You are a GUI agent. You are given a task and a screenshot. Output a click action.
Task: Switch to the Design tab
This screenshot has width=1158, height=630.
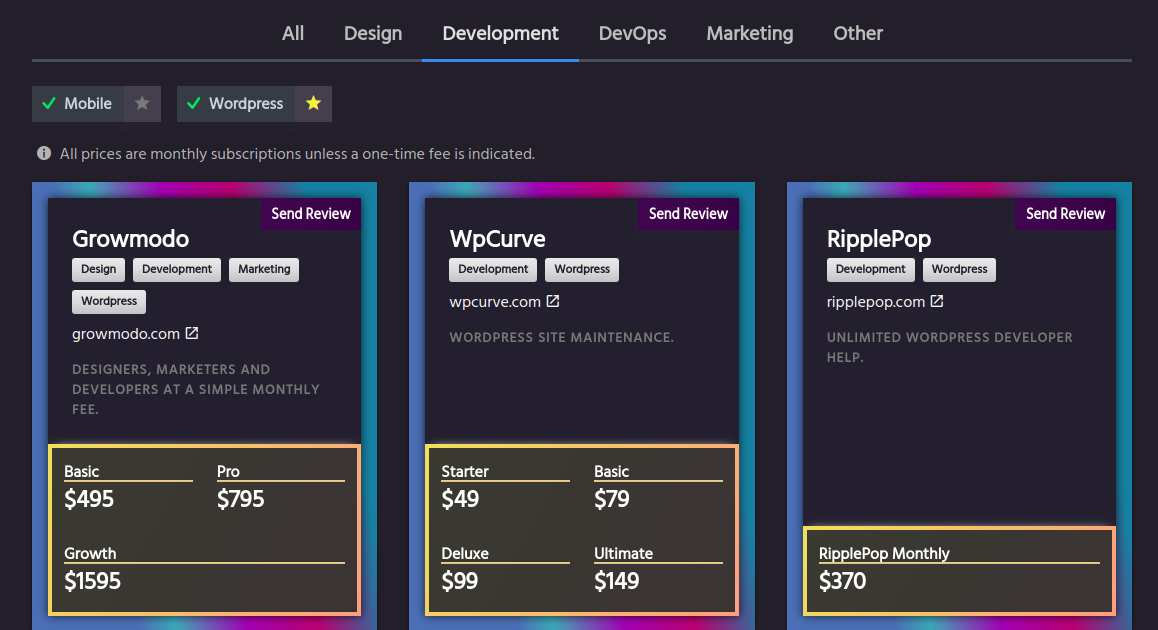(373, 33)
